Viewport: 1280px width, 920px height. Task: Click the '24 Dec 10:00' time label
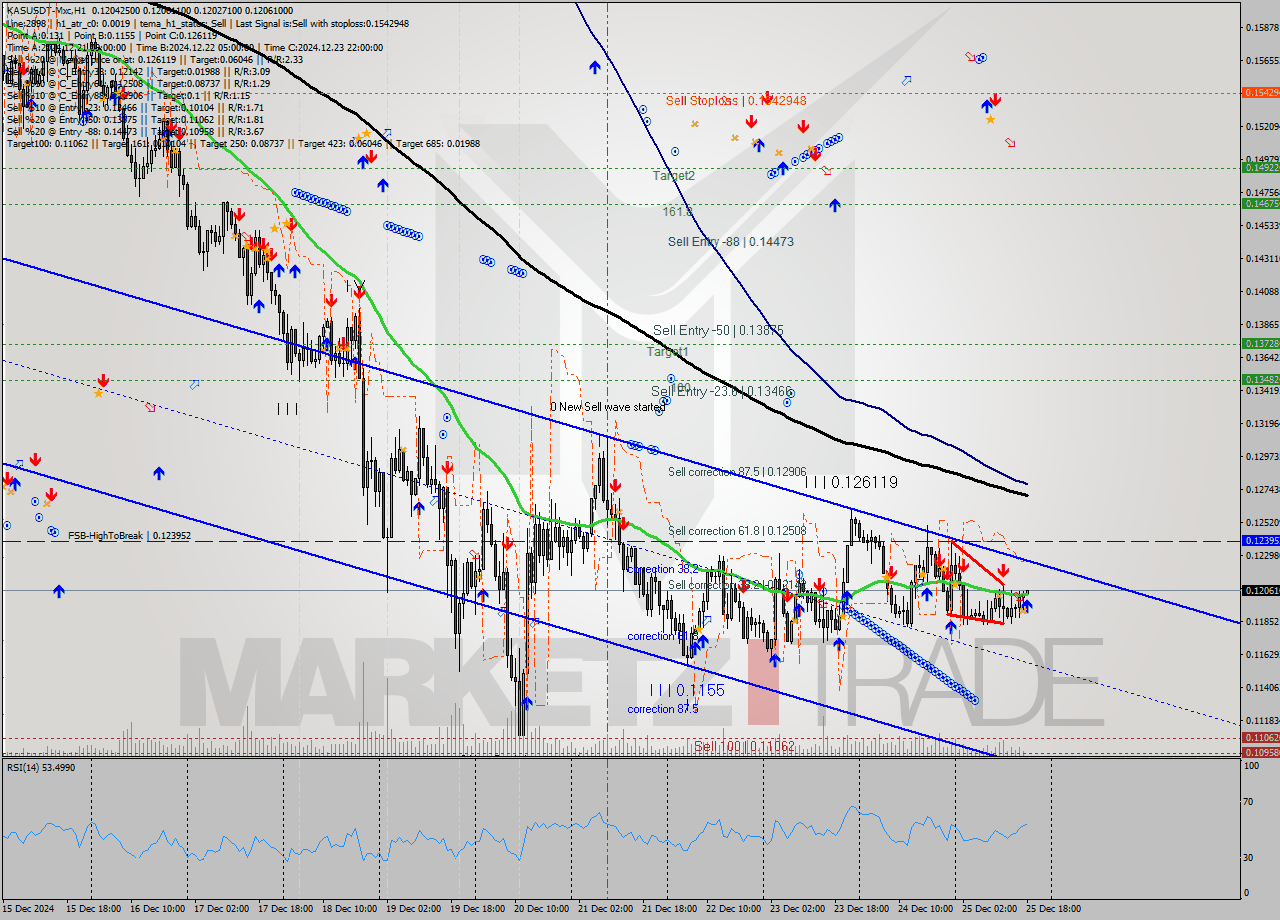click(x=925, y=908)
